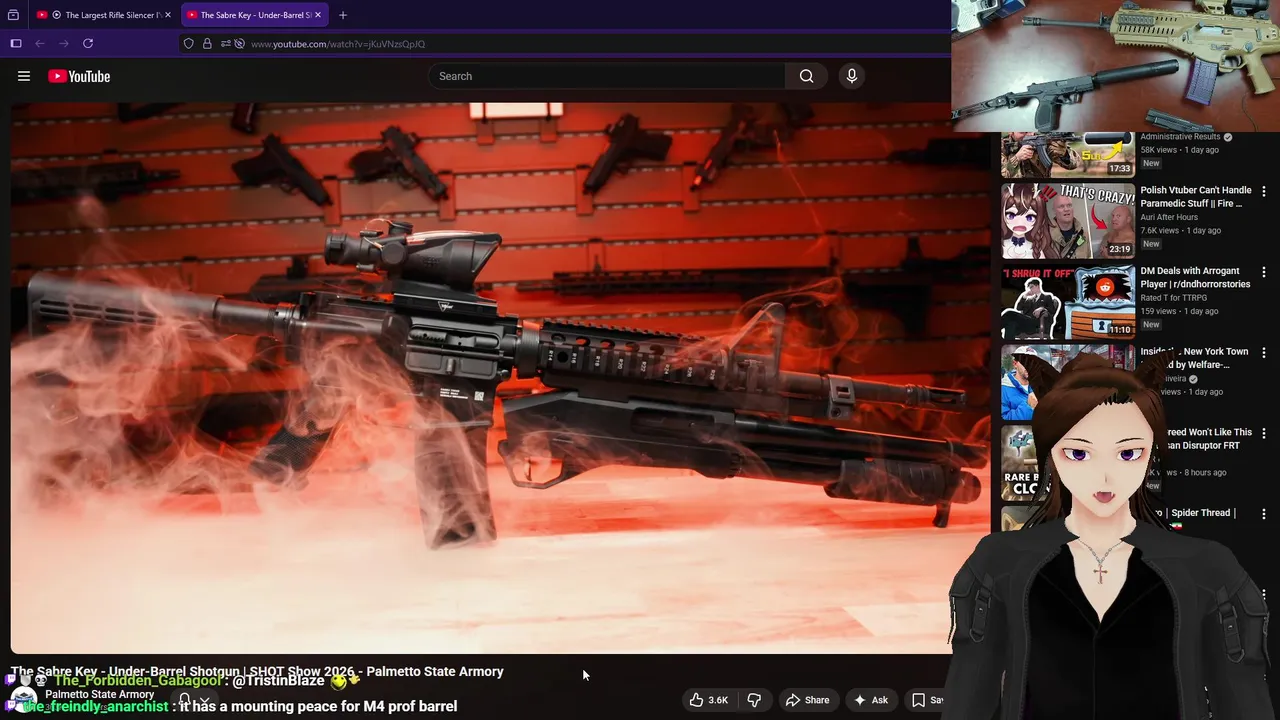Image resolution: width=1280 pixels, height=720 pixels.
Task: Click the video title The Sabre Key
Action: (257, 672)
